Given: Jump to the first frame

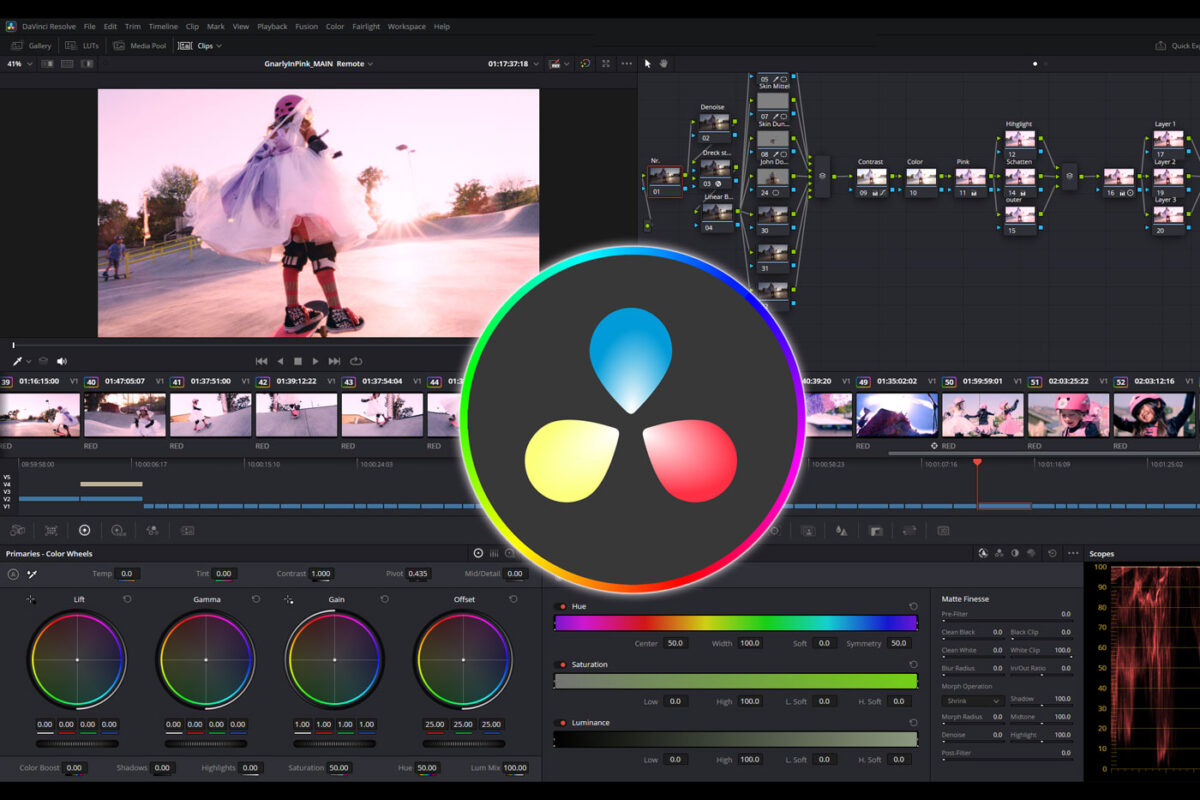Looking at the screenshot, I should (x=261, y=361).
